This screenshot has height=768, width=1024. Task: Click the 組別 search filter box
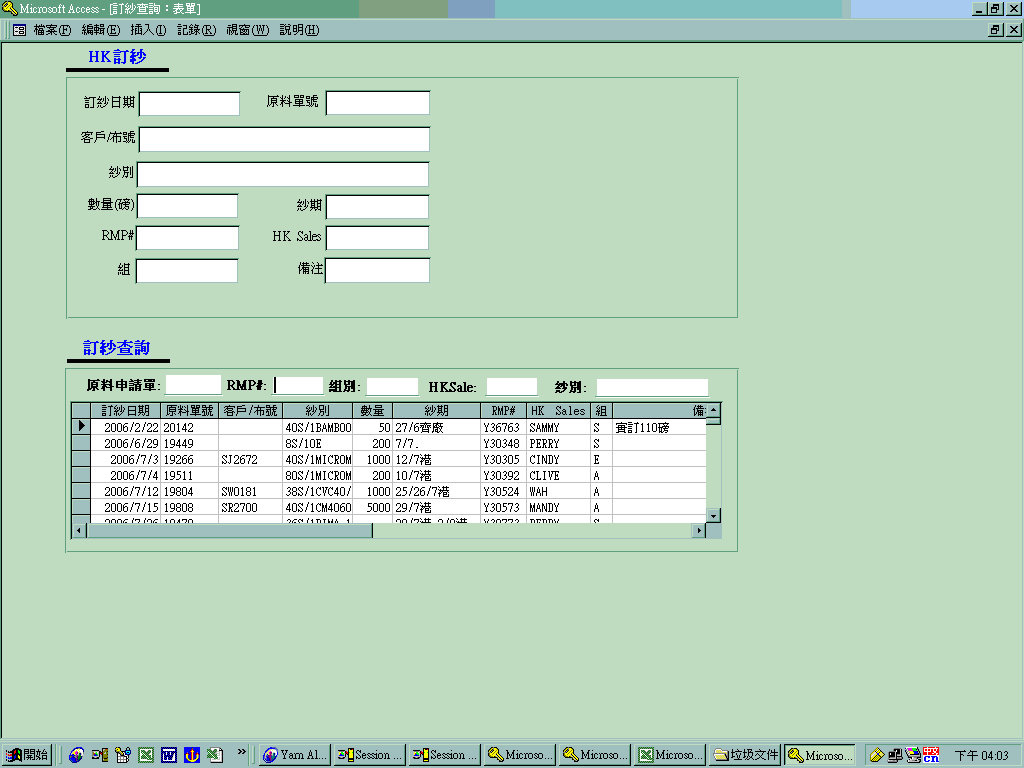392,387
